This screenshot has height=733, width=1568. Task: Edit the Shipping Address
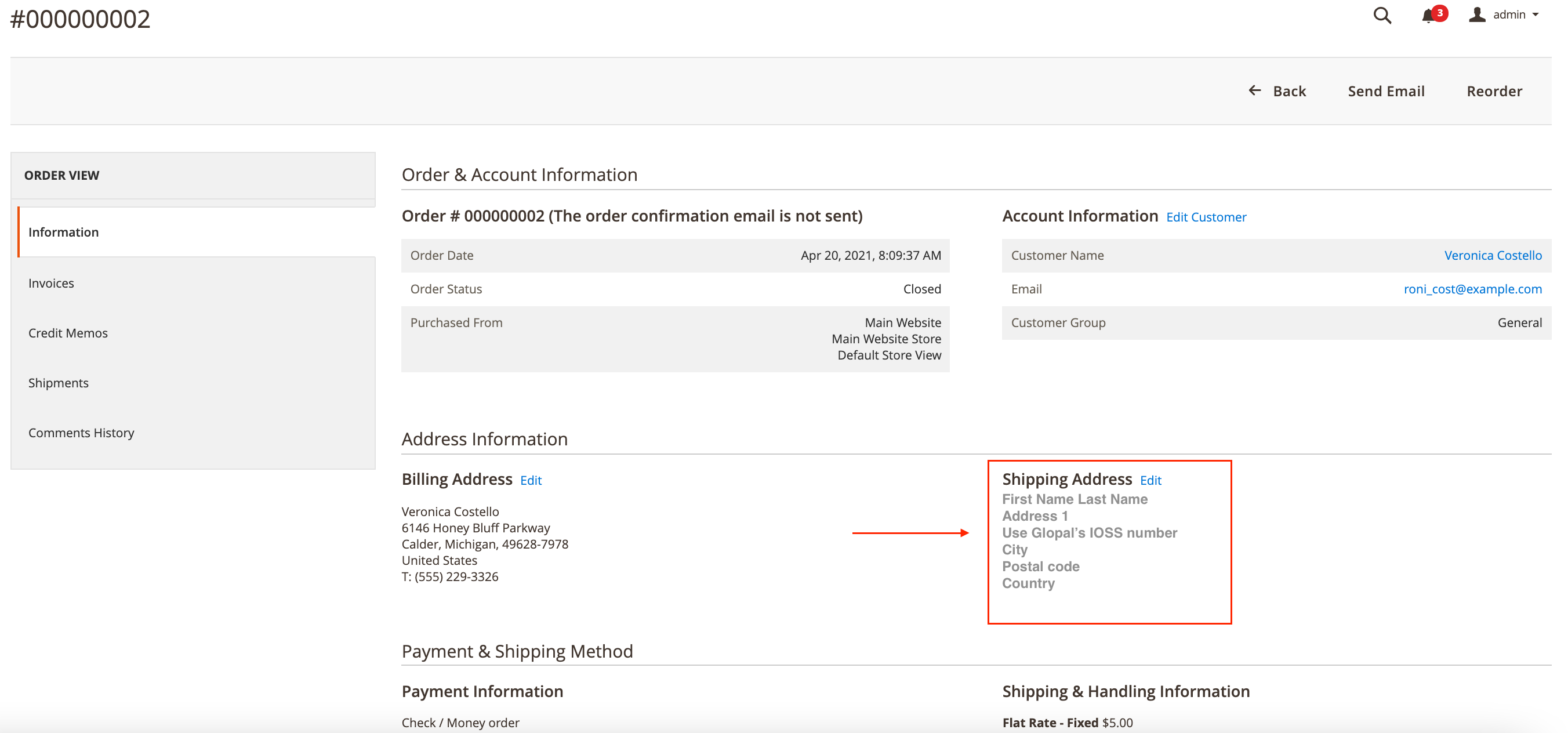tap(1150, 480)
